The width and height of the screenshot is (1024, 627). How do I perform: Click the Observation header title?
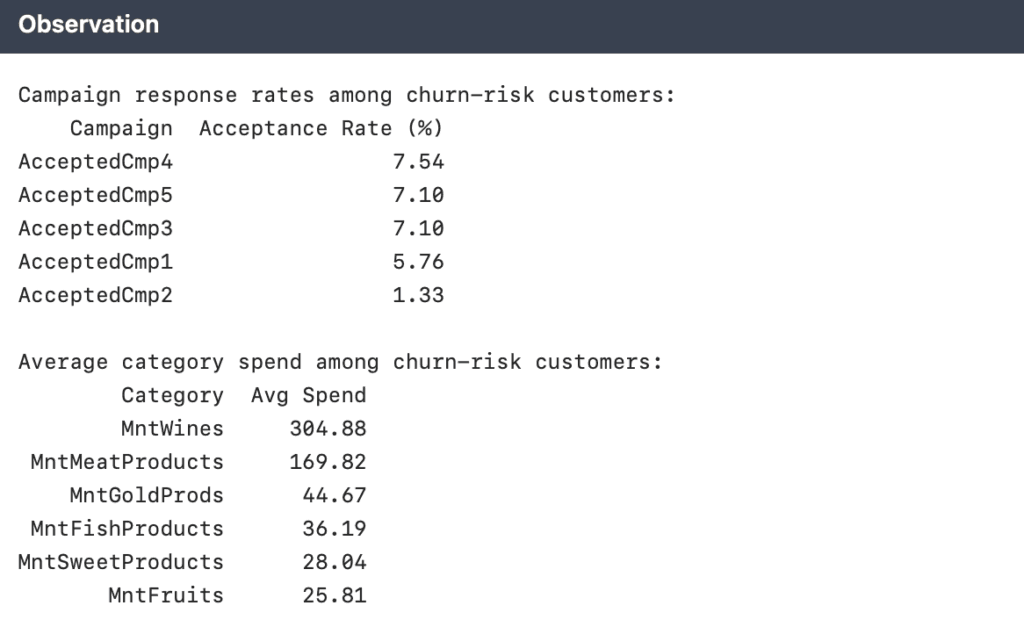(88, 25)
